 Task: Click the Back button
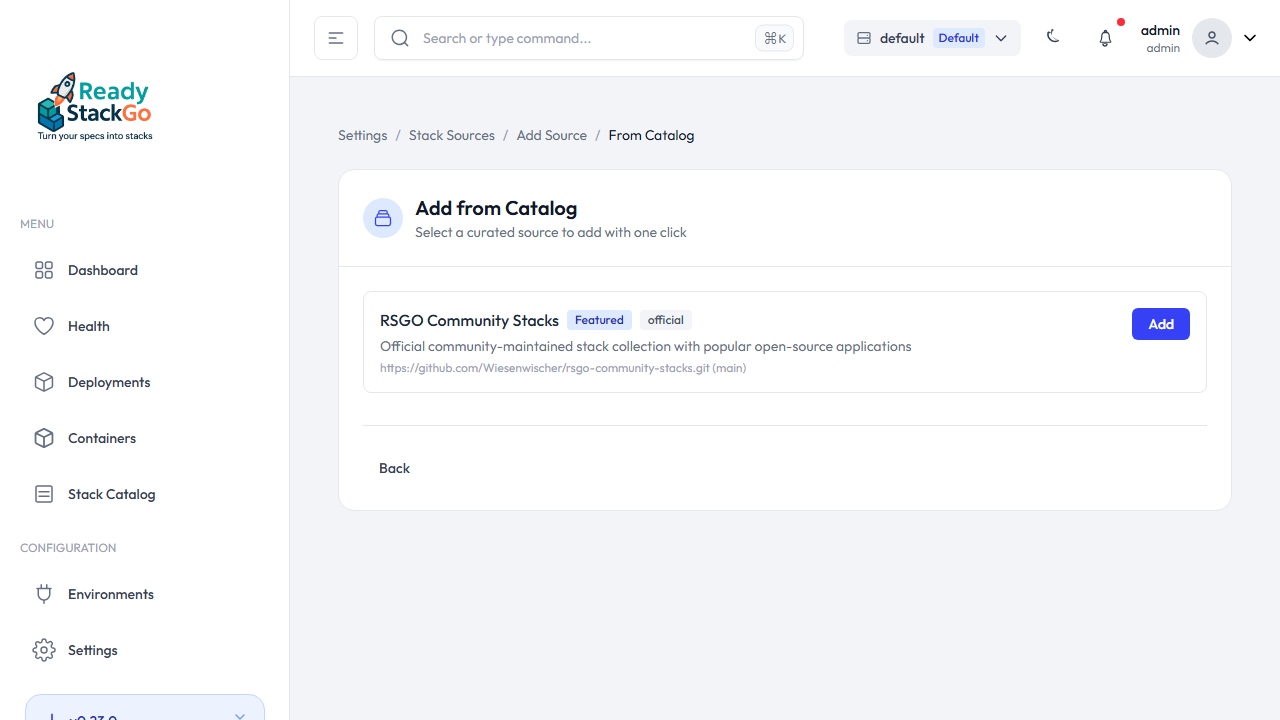pos(394,468)
